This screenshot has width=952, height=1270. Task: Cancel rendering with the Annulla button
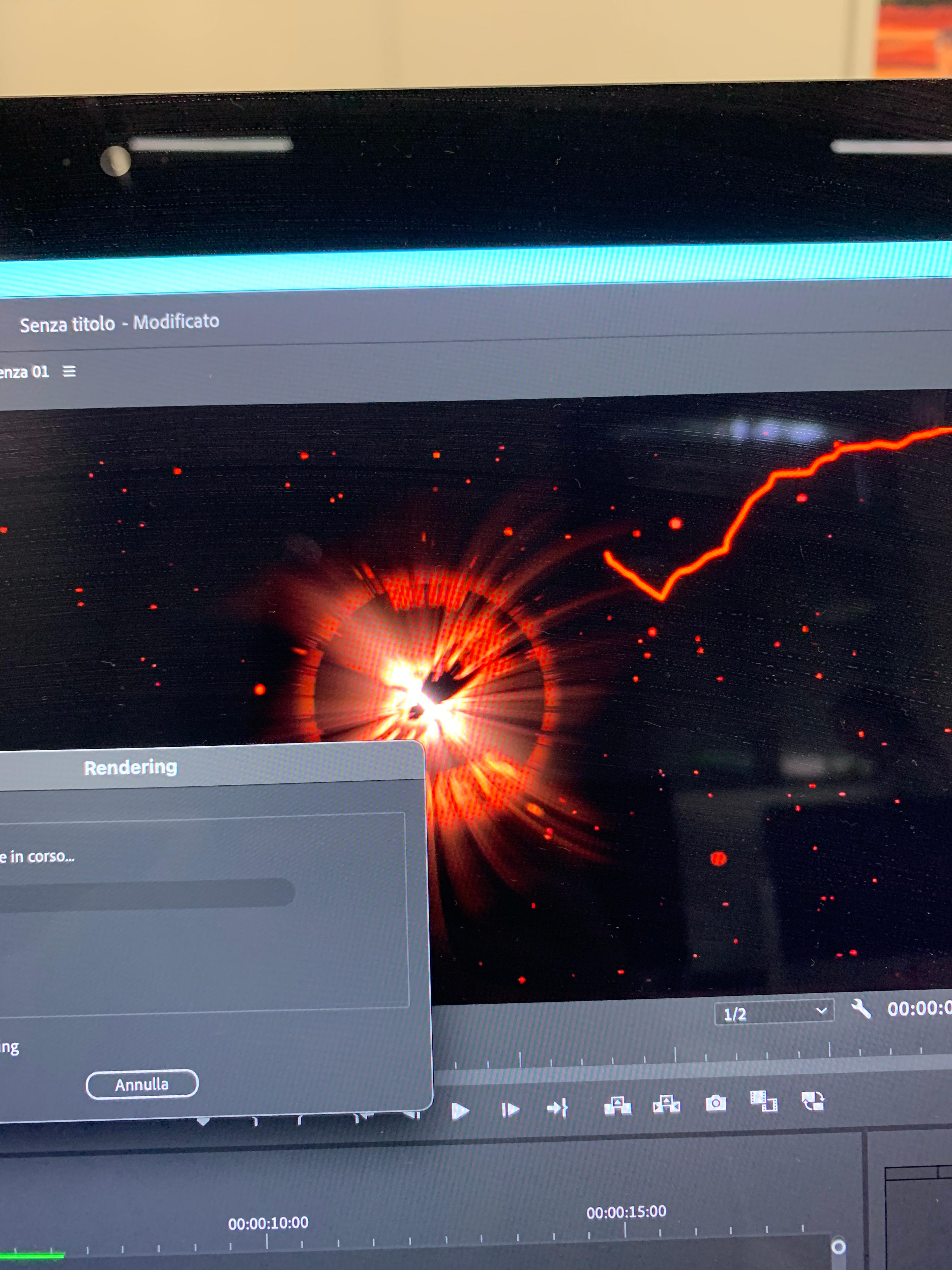click(142, 1084)
